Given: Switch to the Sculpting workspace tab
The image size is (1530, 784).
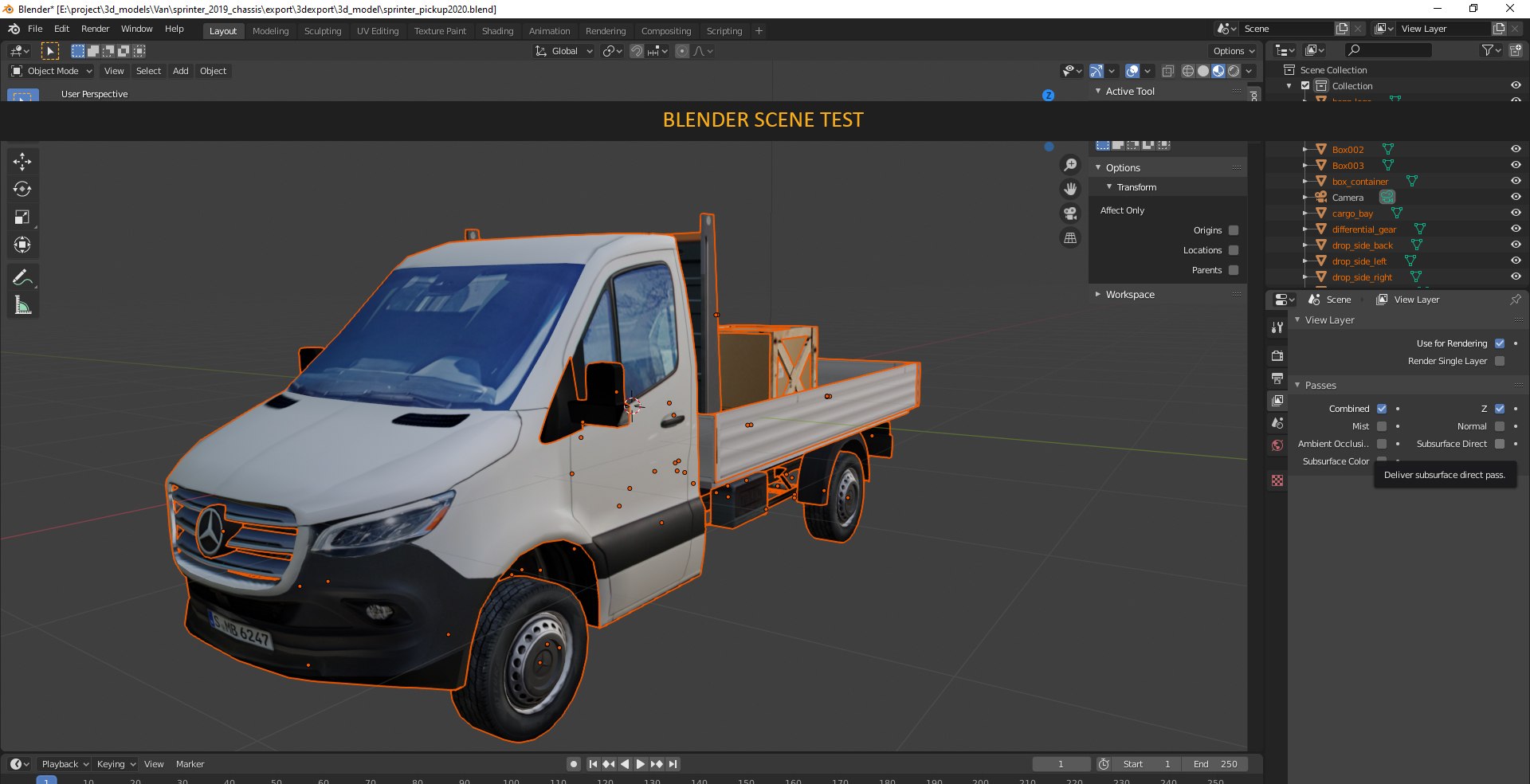Looking at the screenshot, I should point(323,31).
